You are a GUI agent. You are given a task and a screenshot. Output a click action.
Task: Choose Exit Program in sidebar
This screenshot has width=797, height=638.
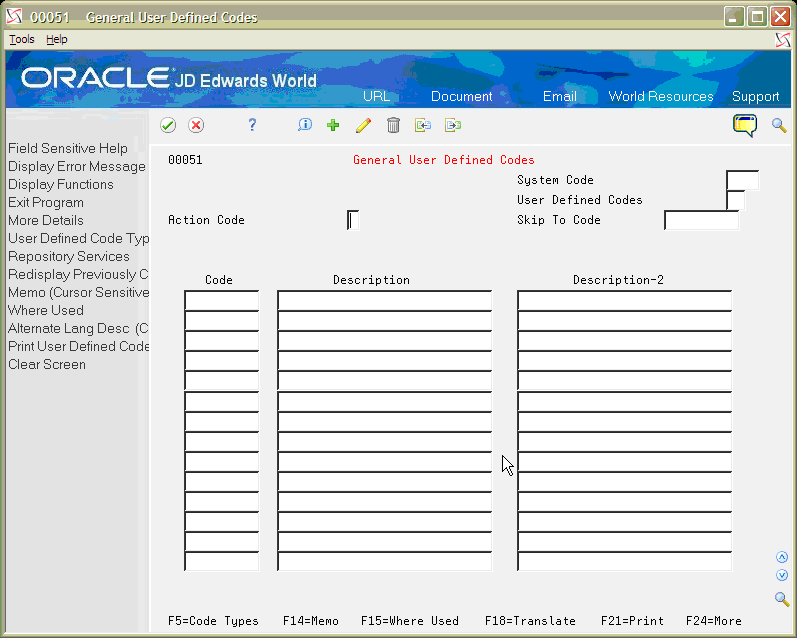tap(46, 202)
